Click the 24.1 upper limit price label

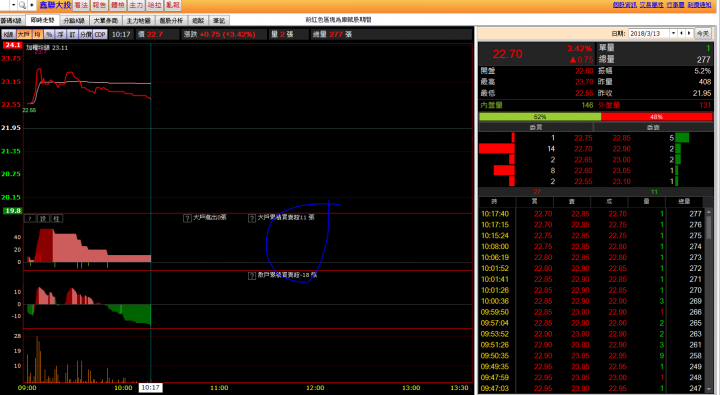[x=12, y=45]
